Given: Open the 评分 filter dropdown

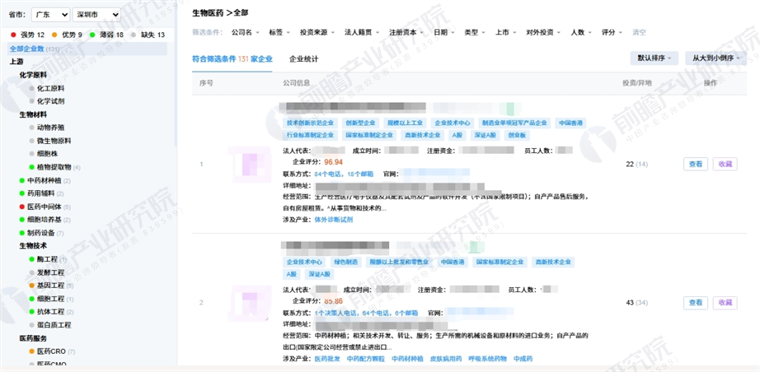Looking at the screenshot, I should (x=611, y=32).
